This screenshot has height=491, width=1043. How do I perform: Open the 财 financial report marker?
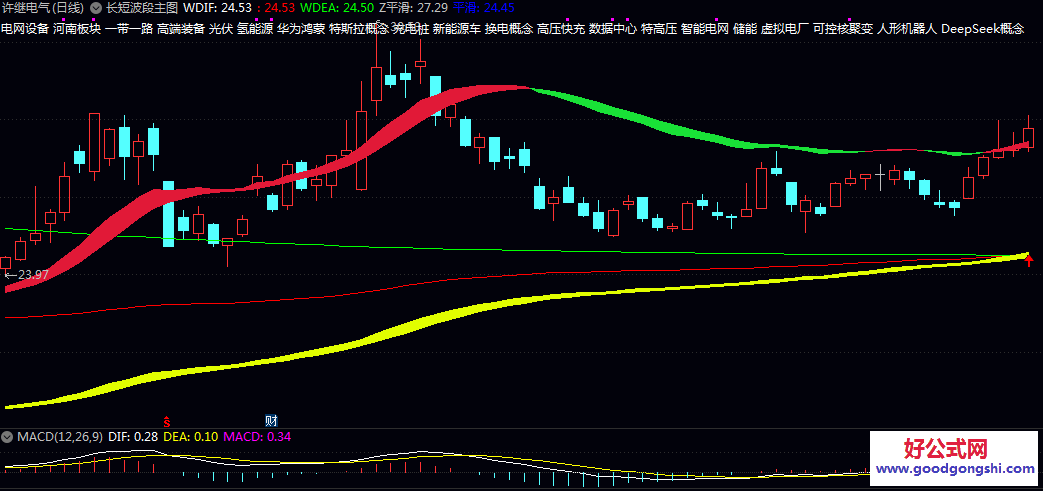271,420
